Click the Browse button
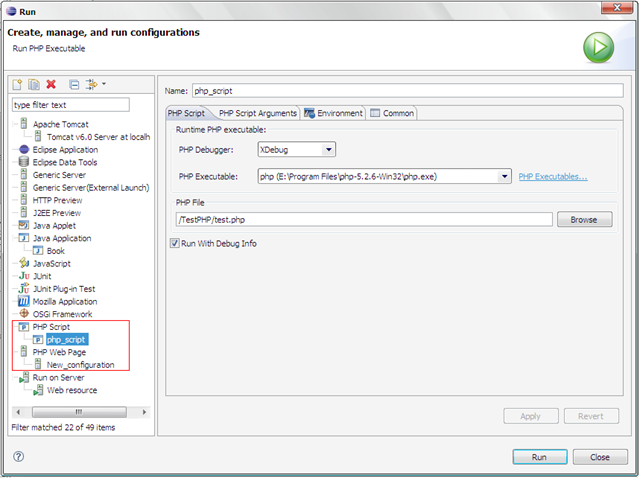640x478 pixels. click(584, 220)
